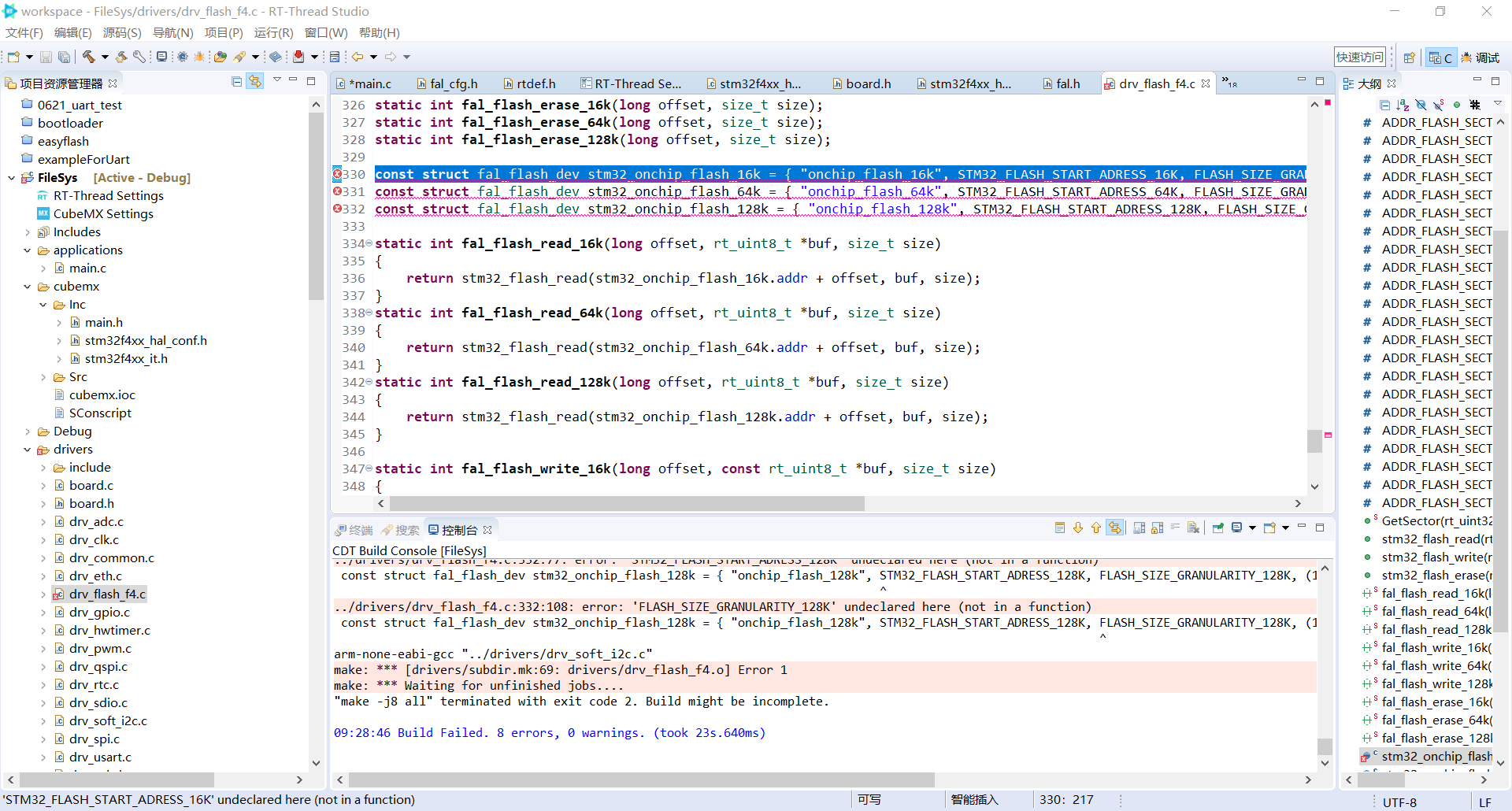The height and width of the screenshot is (811, 1512).
Task: Switch to the board.h tab
Action: [x=867, y=83]
